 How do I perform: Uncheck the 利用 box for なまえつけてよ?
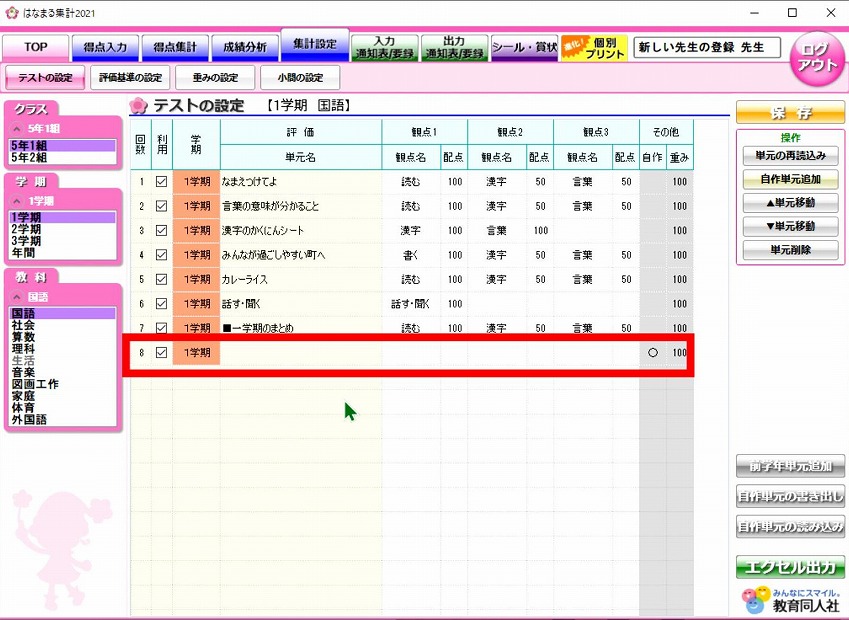161,182
